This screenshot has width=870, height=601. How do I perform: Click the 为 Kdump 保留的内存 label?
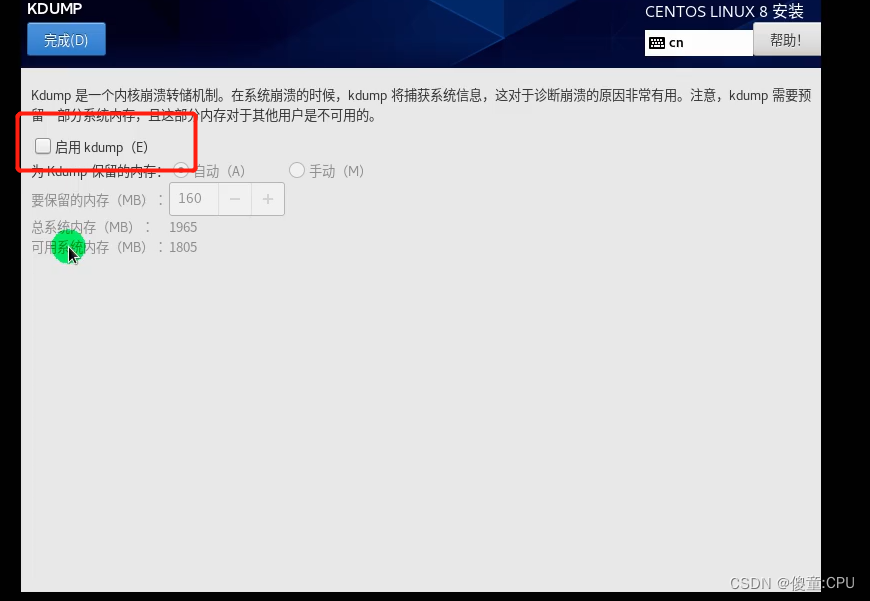click(x=97, y=171)
